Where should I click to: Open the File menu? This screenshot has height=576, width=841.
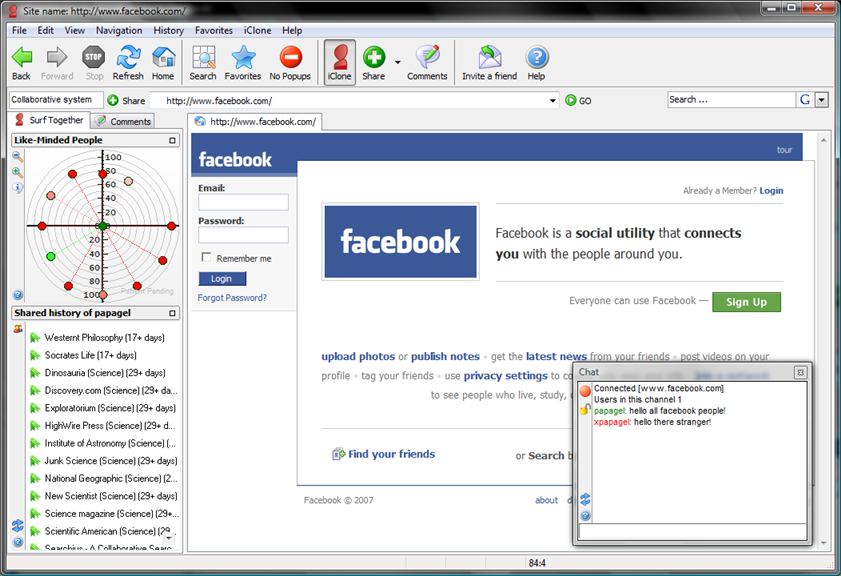click(x=19, y=31)
